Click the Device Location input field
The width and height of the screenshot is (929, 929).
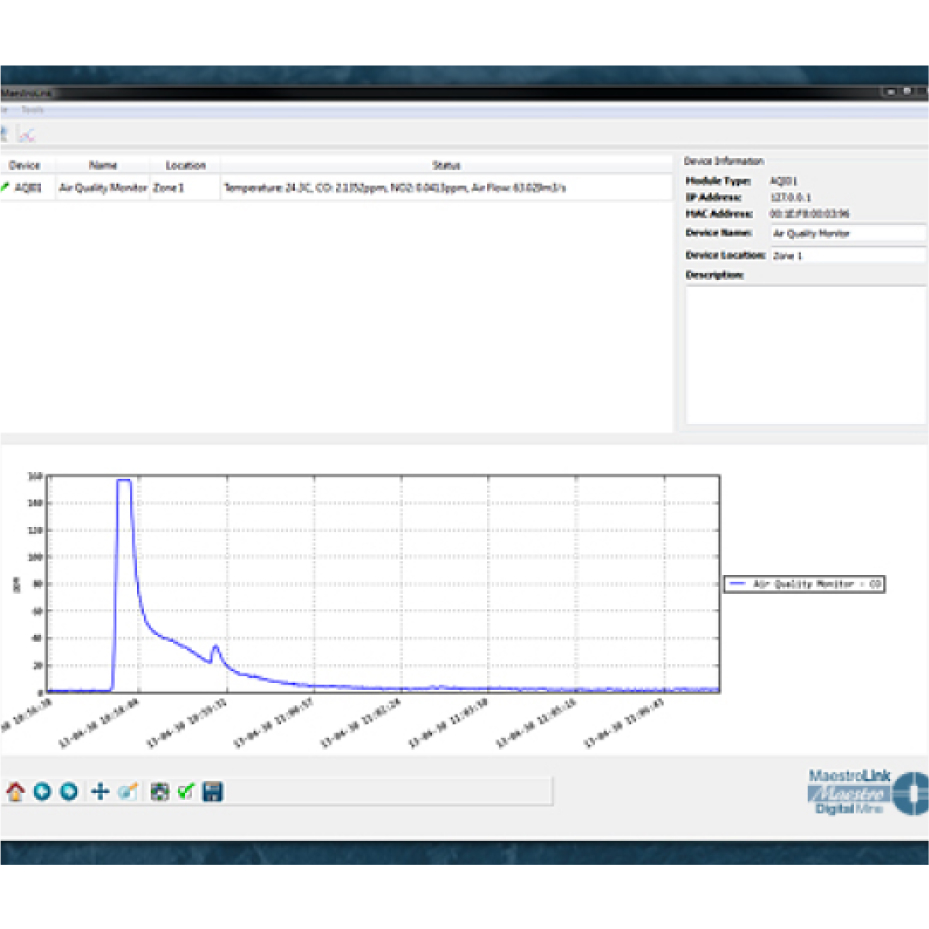(x=847, y=255)
